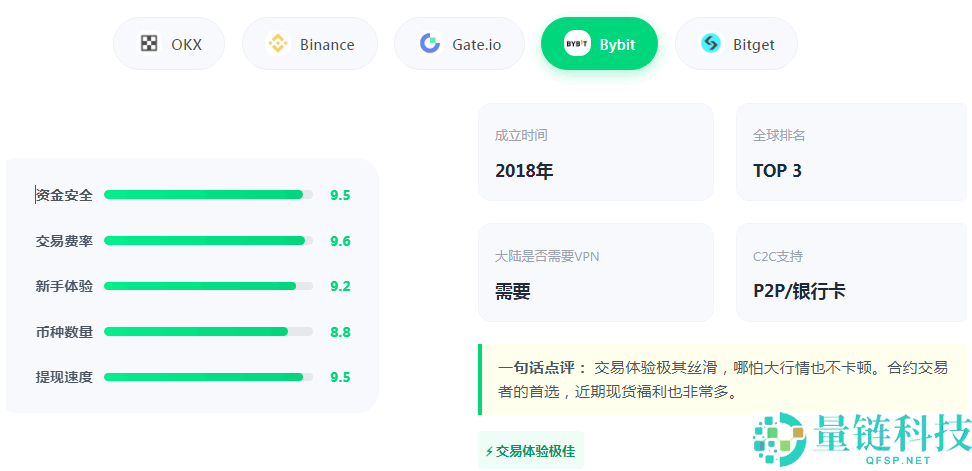Viewport: 972px width, 471px height.
Task: Switch to the Binance exchange tab
Action: pyautogui.click(x=310, y=43)
